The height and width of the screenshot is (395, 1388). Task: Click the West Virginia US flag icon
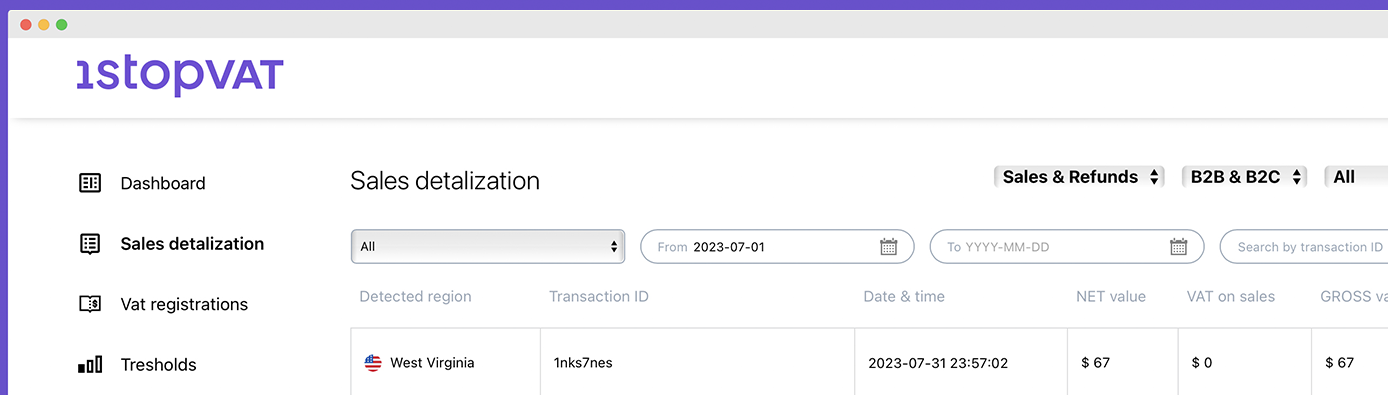click(x=373, y=363)
